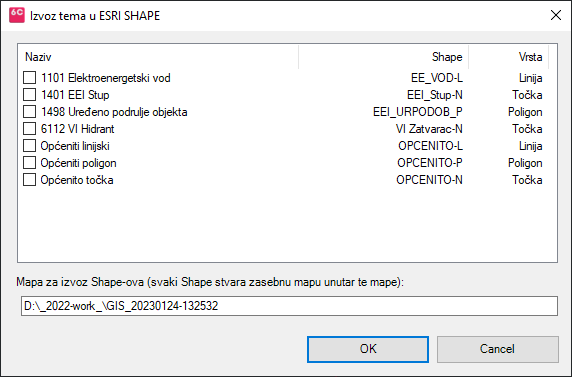Screen dimensions: 572x377
Task: Tick the 1401 EEI Stup checkbox
Action: 30,95
